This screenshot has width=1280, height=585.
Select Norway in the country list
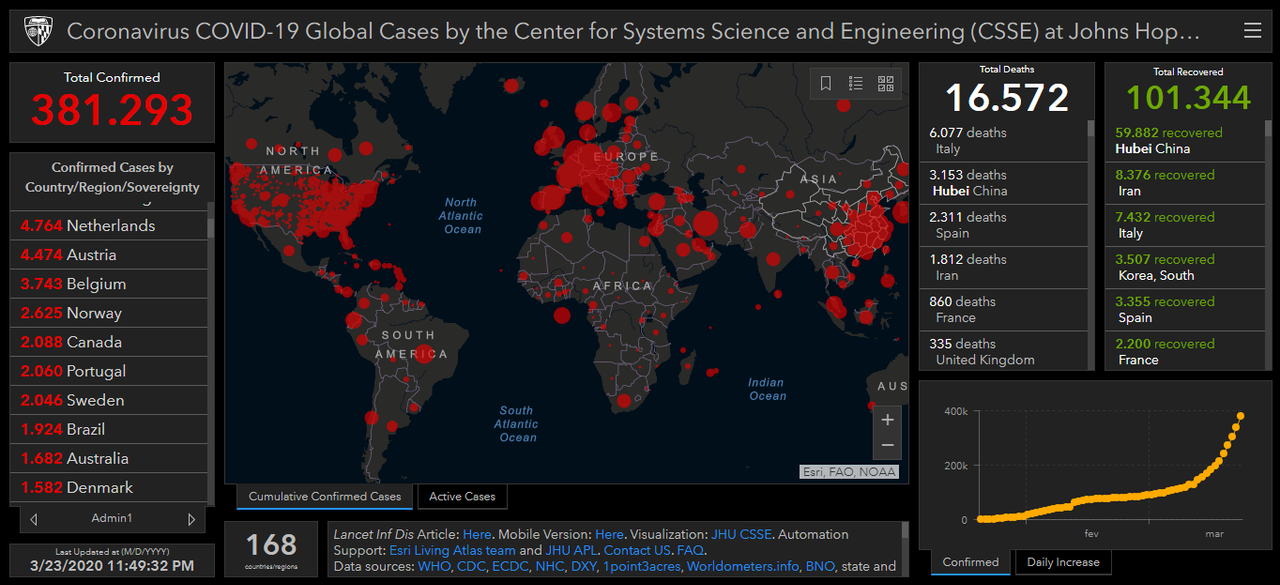[108, 313]
